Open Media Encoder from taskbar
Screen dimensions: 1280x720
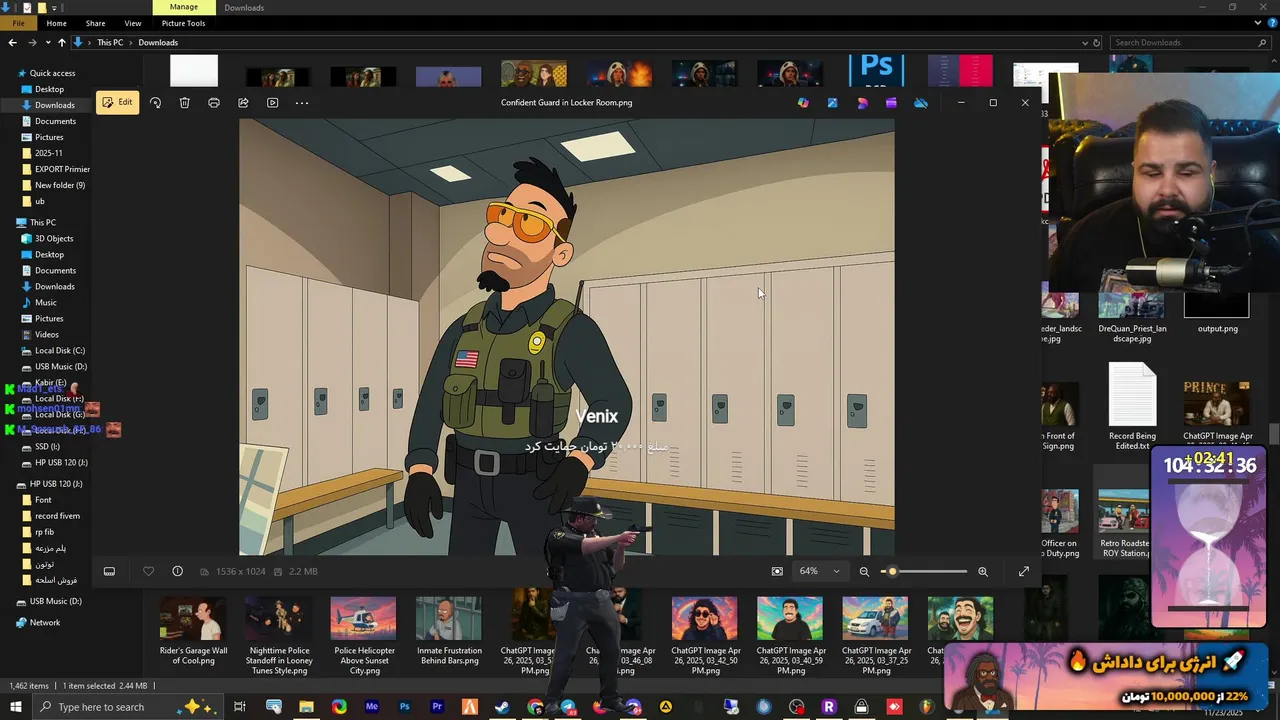(x=372, y=707)
